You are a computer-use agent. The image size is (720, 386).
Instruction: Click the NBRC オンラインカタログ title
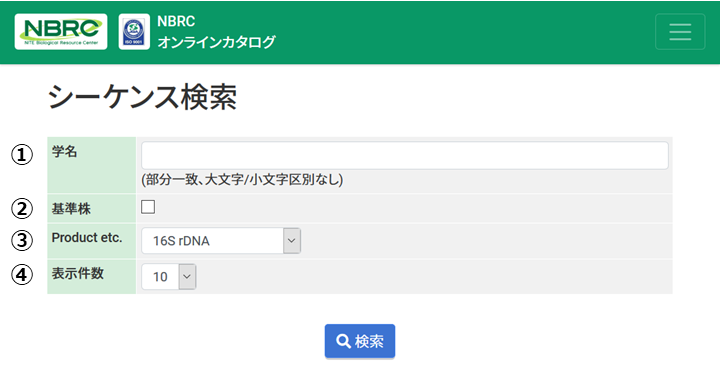pyautogui.click(x=216, y=32)
